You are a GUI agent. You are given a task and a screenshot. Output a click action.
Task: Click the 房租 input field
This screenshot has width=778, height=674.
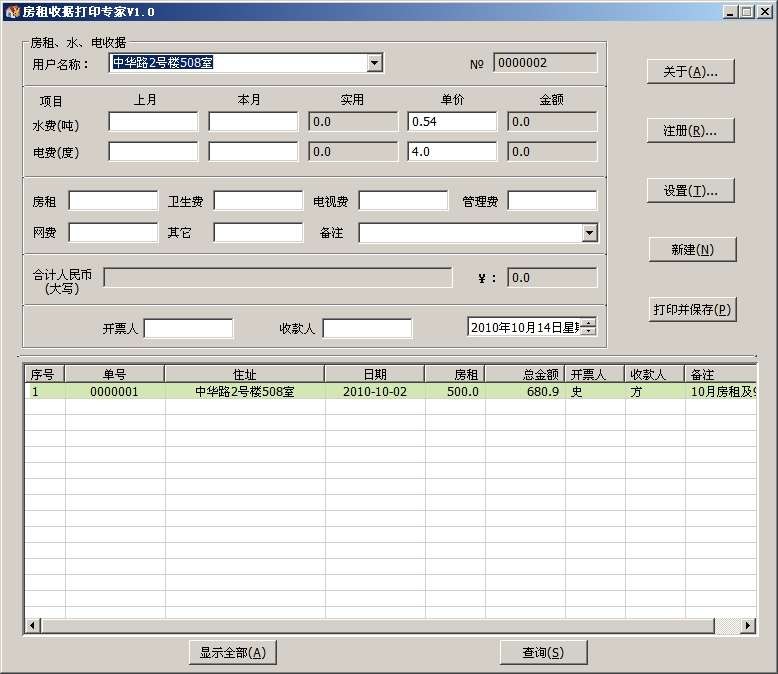(113, 201)
